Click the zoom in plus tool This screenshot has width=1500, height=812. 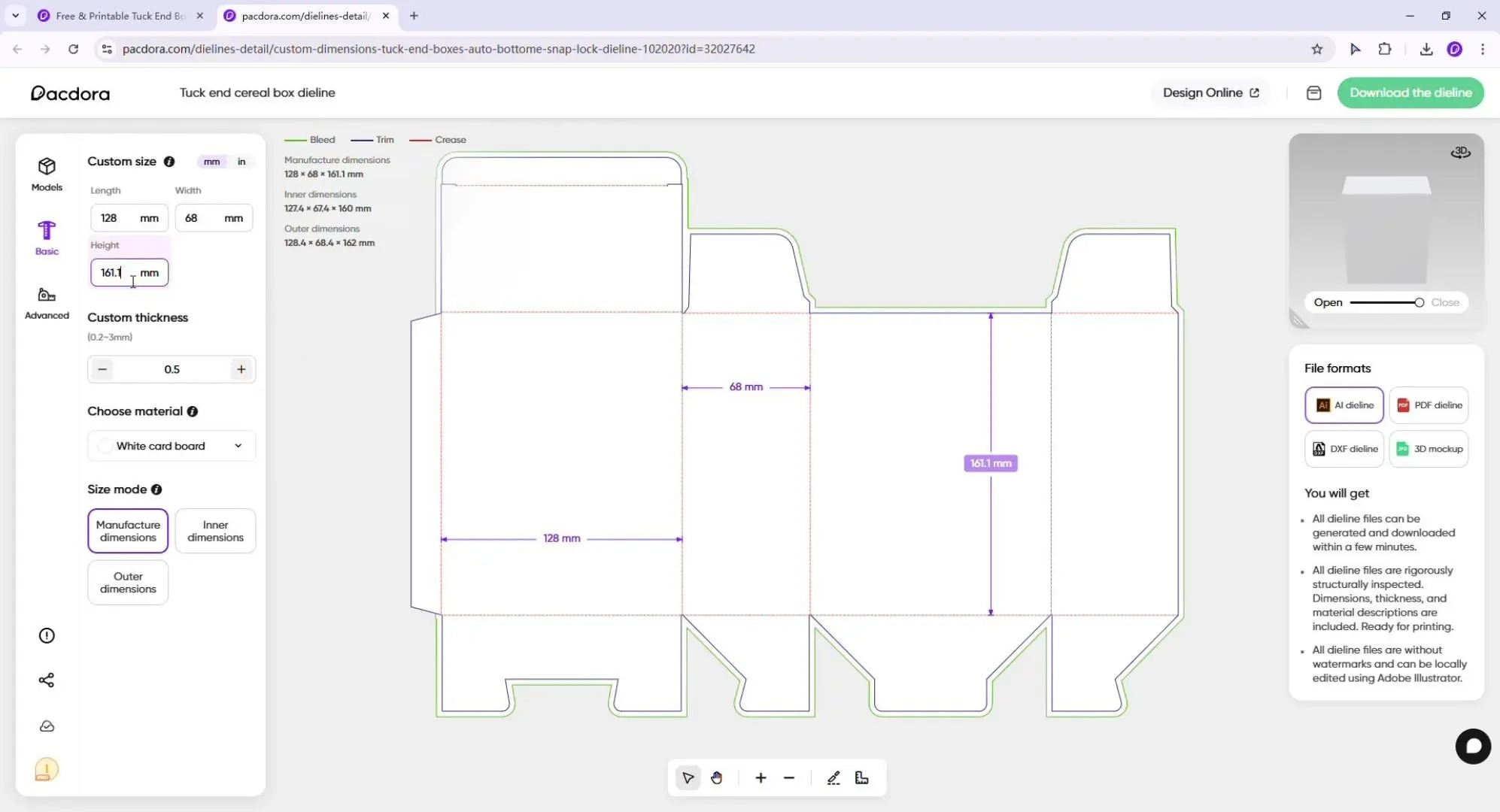pyautogui.click(x=761, y=778)
